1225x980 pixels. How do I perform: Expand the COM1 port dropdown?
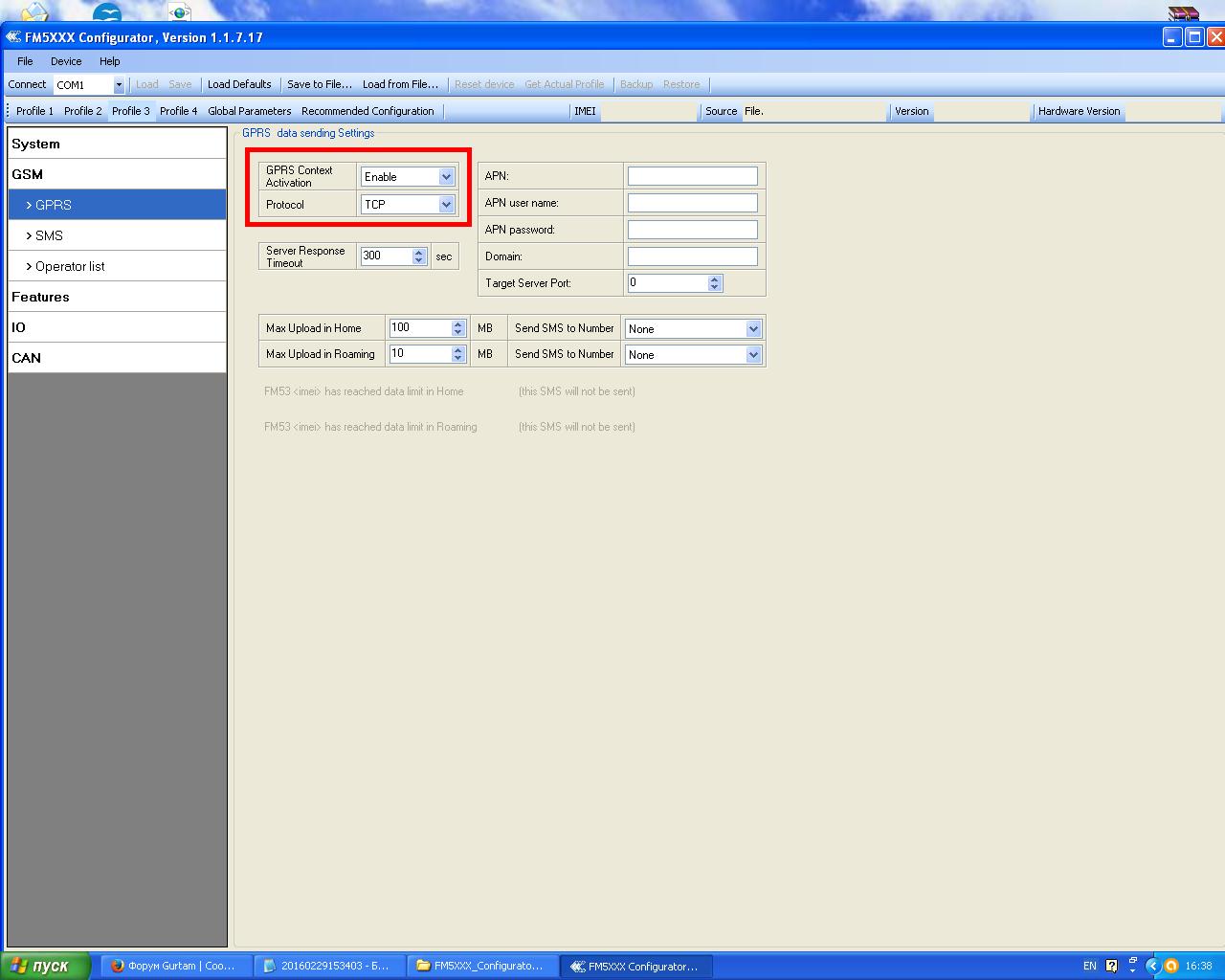coord(119,85)
